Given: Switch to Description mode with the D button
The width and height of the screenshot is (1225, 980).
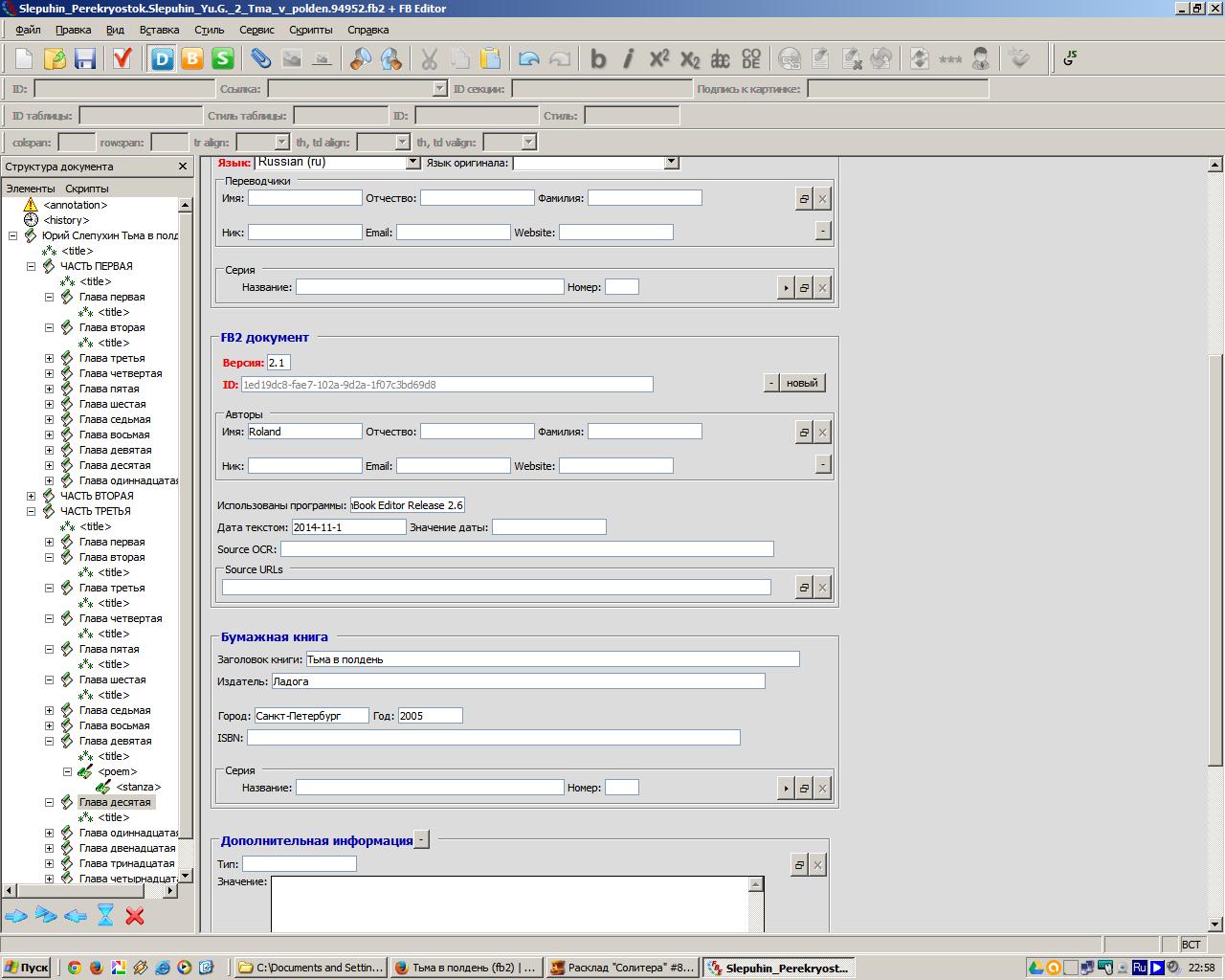Looking at the screenshot, I should (162, 59).
